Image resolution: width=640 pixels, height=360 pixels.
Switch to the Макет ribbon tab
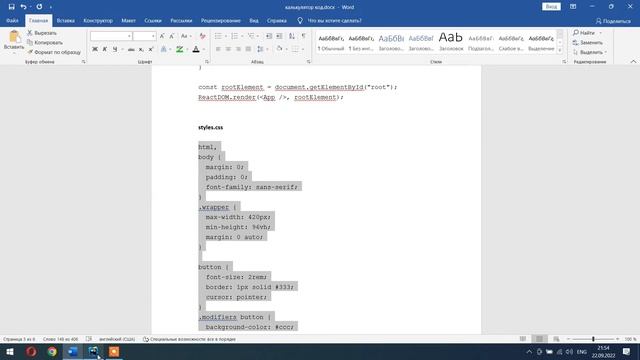pos(128,20)
